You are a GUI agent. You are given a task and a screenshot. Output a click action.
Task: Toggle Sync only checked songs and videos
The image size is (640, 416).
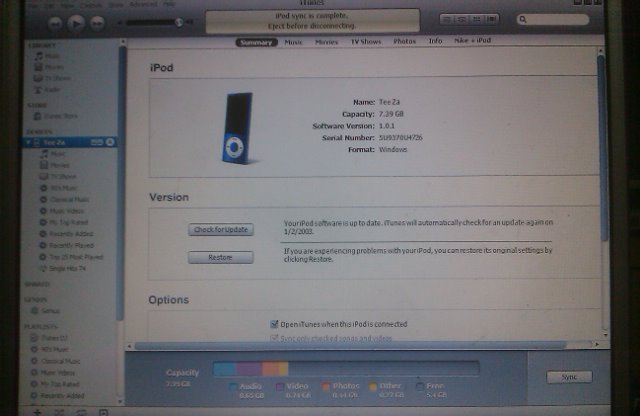[275, 338]
